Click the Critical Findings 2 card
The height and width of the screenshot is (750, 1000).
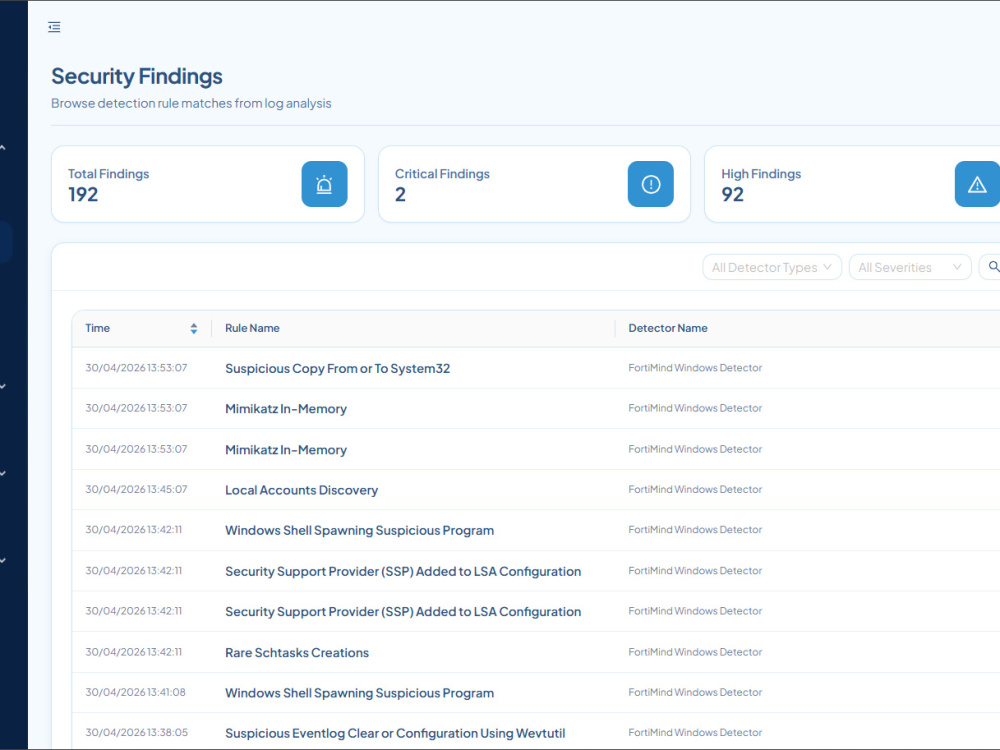(x=534, y=184)
